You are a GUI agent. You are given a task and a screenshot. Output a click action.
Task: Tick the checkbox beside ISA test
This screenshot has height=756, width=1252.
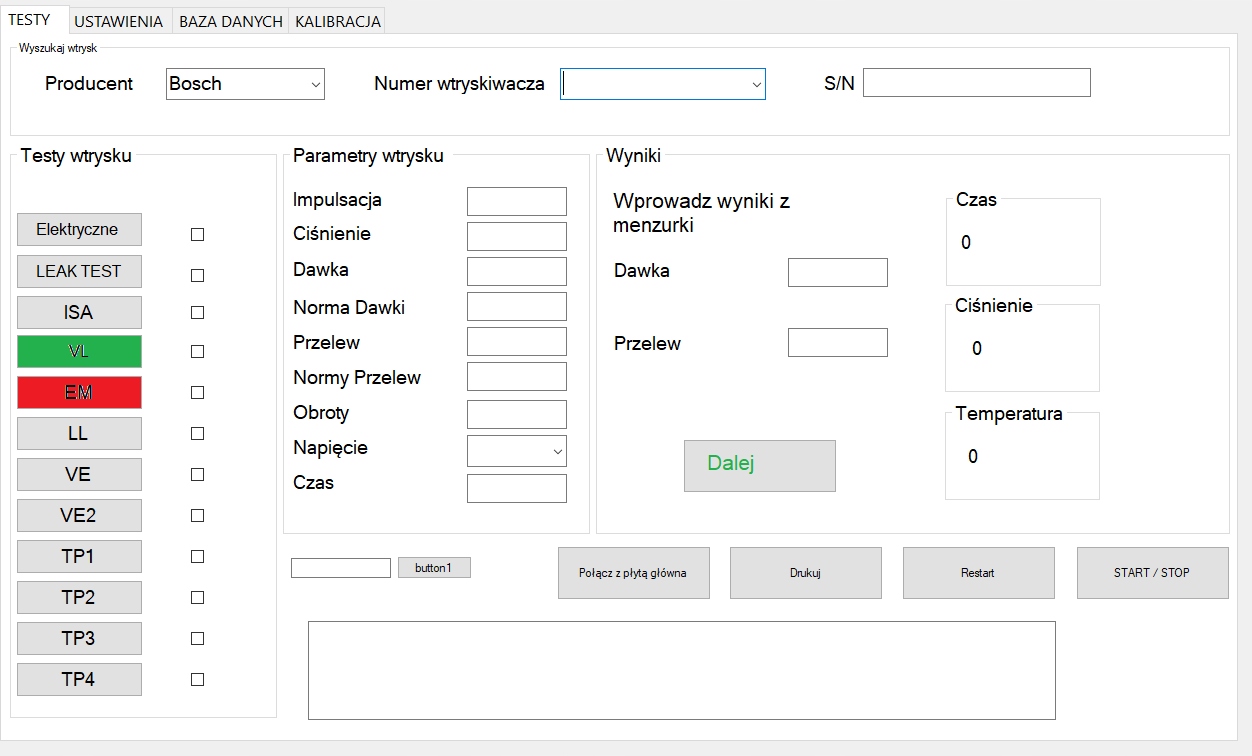[x=197, y=312]
